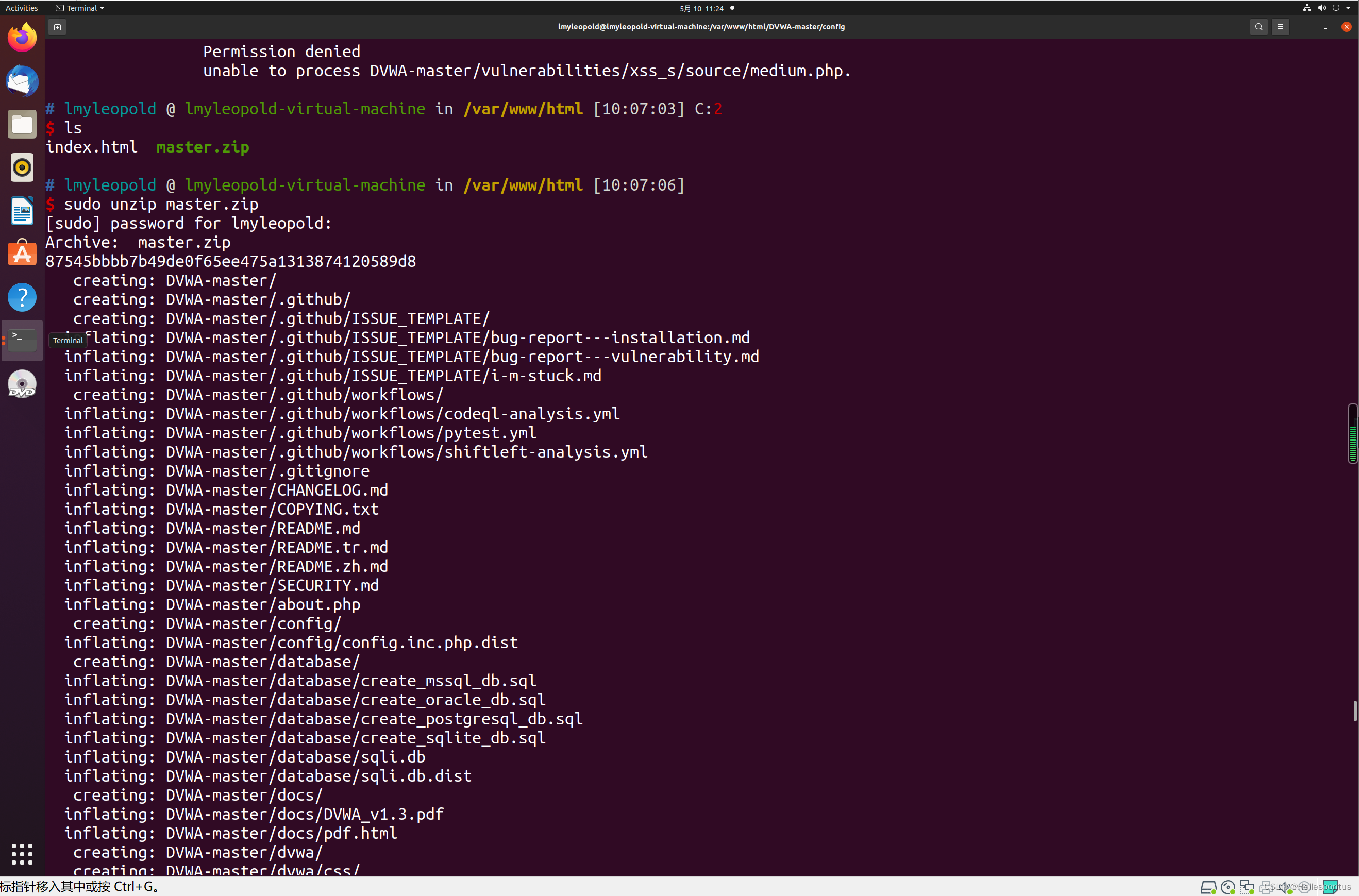Click the archive hash line starting 87545bbbb
The width and height of the screenshot is (1359, 896).
point(231,261)
